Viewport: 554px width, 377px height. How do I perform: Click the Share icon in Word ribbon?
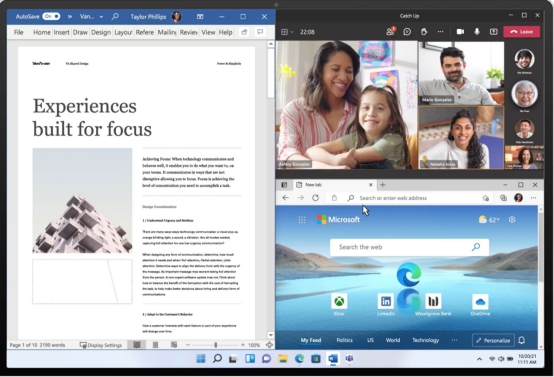pyautogui.click(x=244, y=32)
